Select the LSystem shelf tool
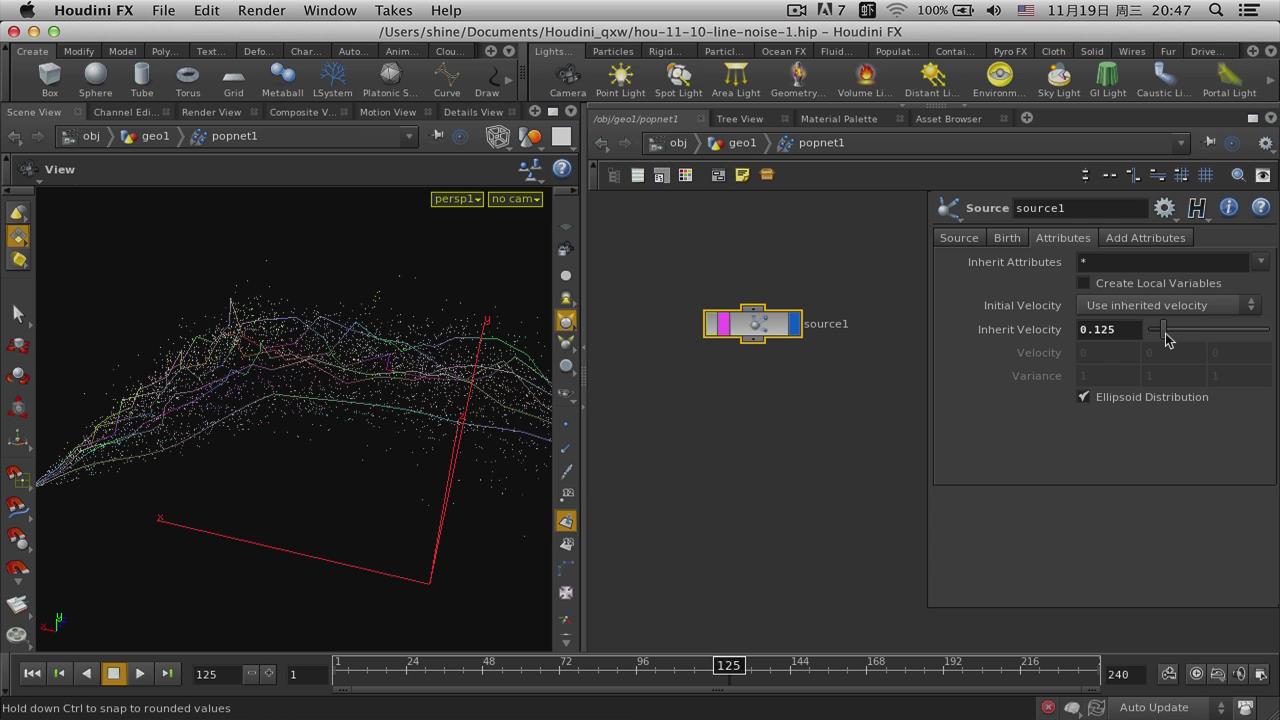This screenshot has height=720, width=1280. [333, 79]
